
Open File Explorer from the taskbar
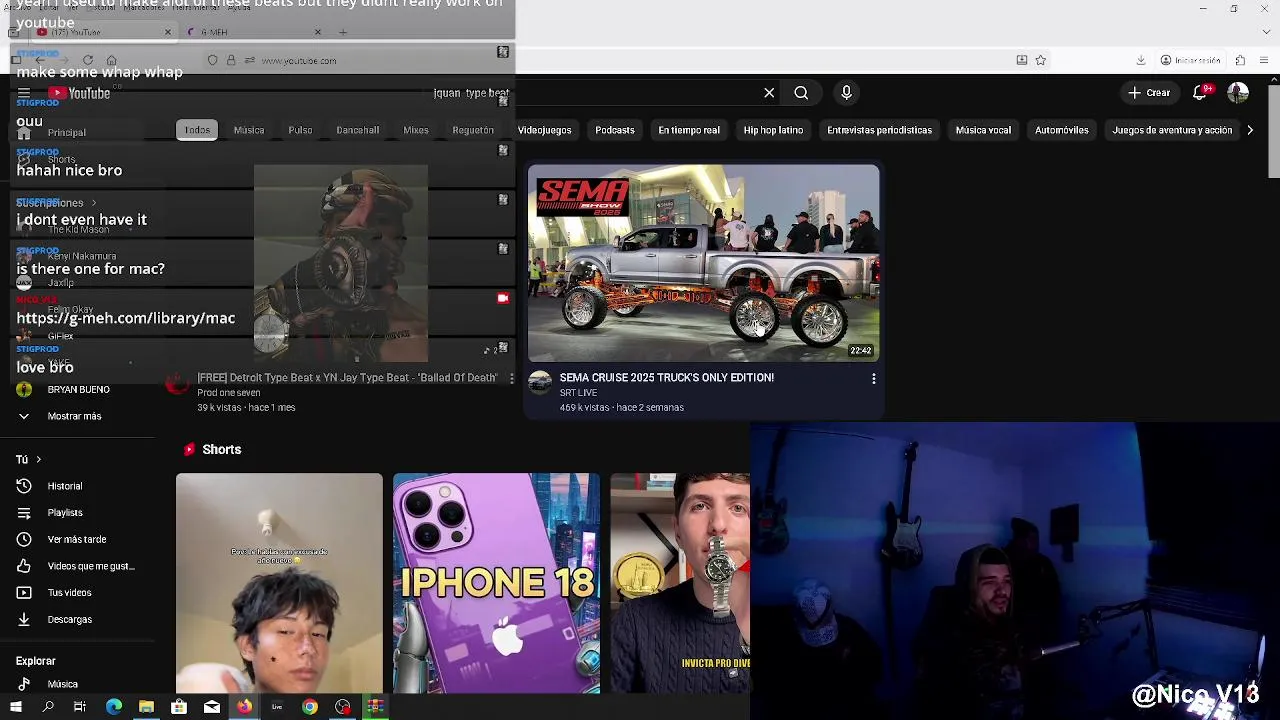coord(146,707)
